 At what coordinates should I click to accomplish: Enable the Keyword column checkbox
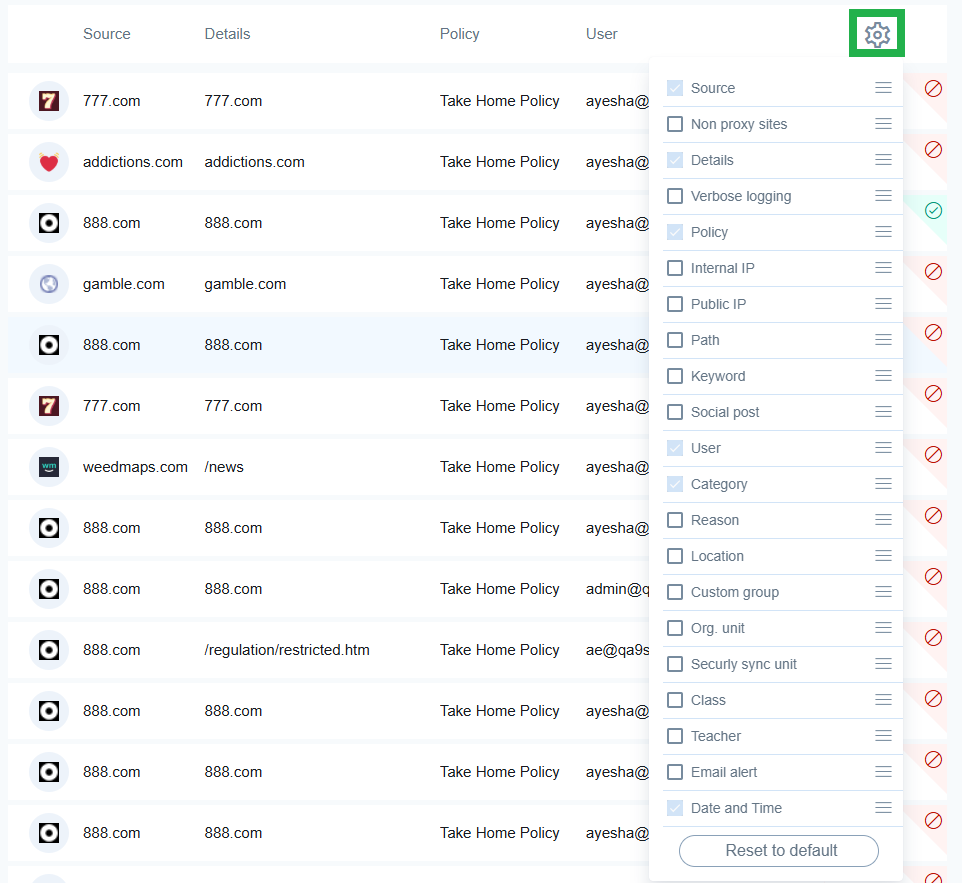tap(674, 376)
